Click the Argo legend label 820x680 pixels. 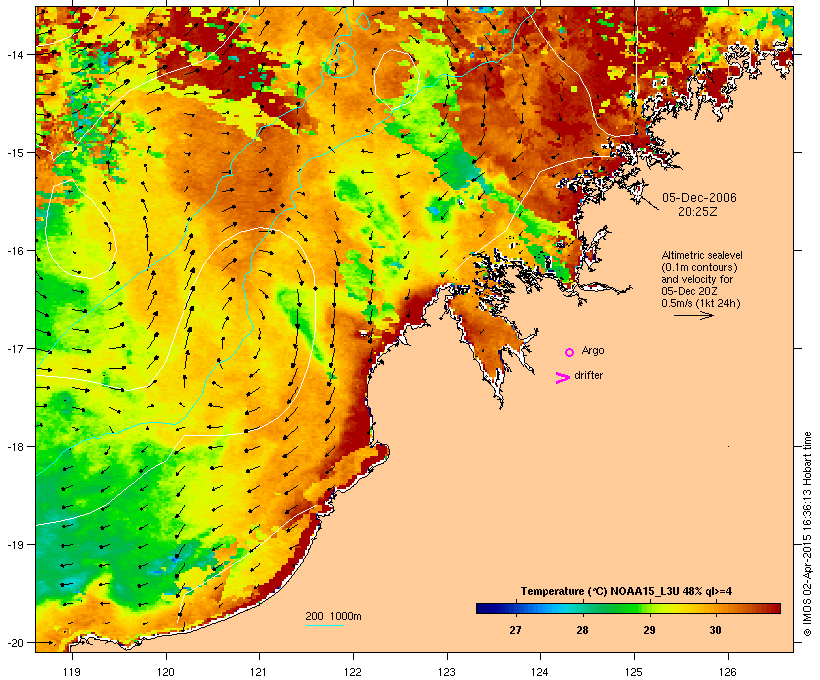[x=593, y=350]
